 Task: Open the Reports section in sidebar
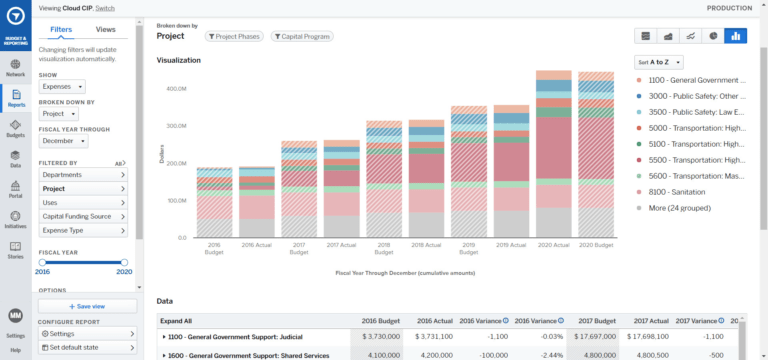tap(16, 98)
